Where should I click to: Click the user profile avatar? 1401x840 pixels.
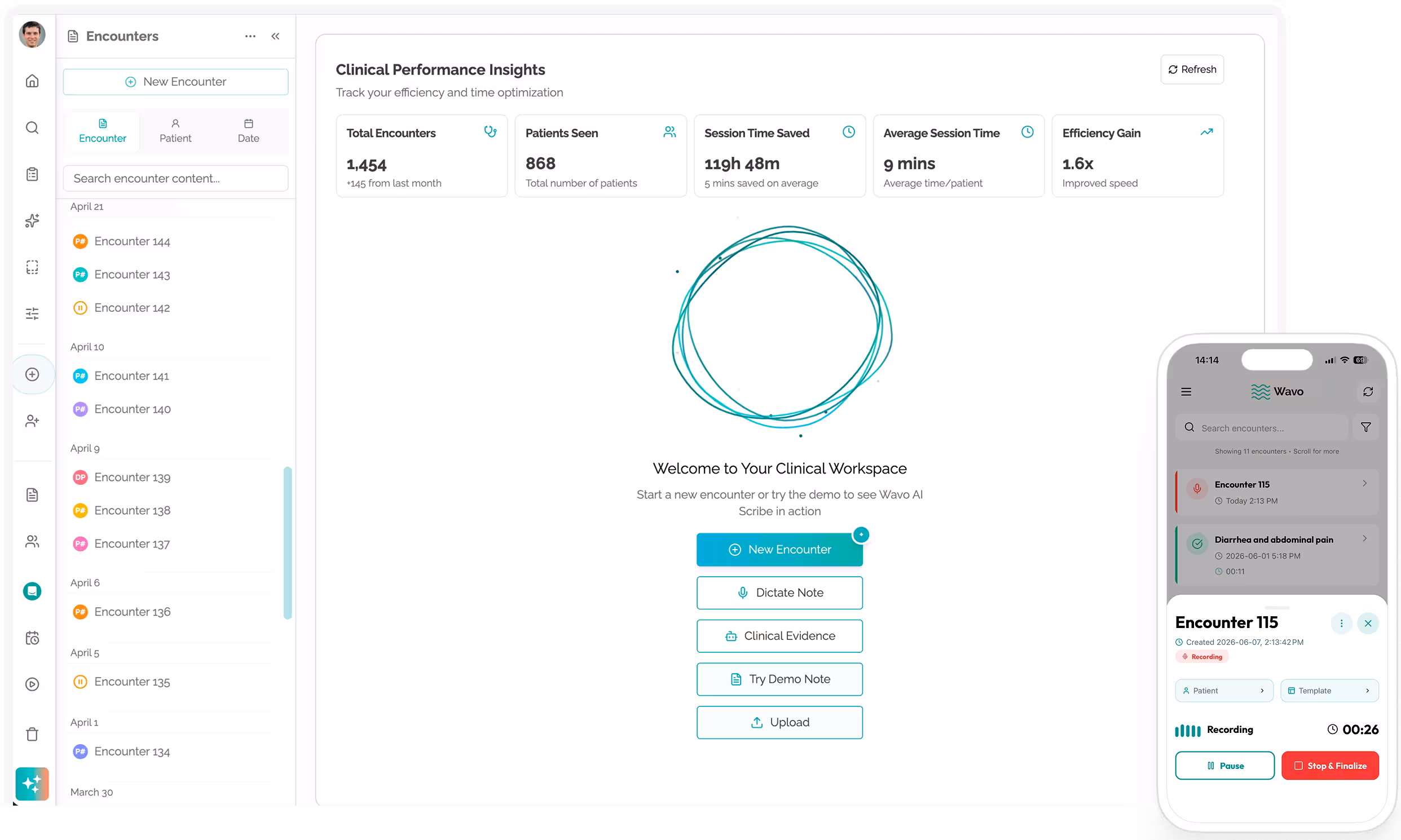coord(32,34)
